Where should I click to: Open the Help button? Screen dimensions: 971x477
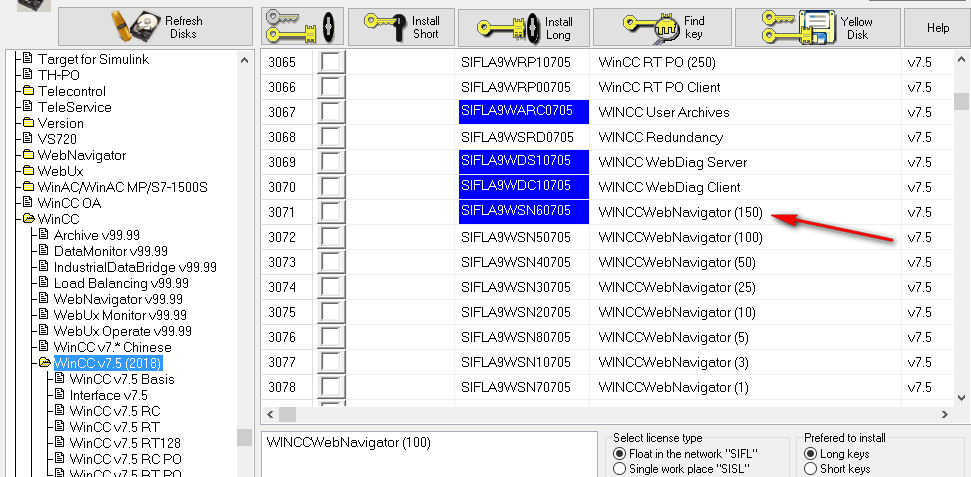coord(938,28)
